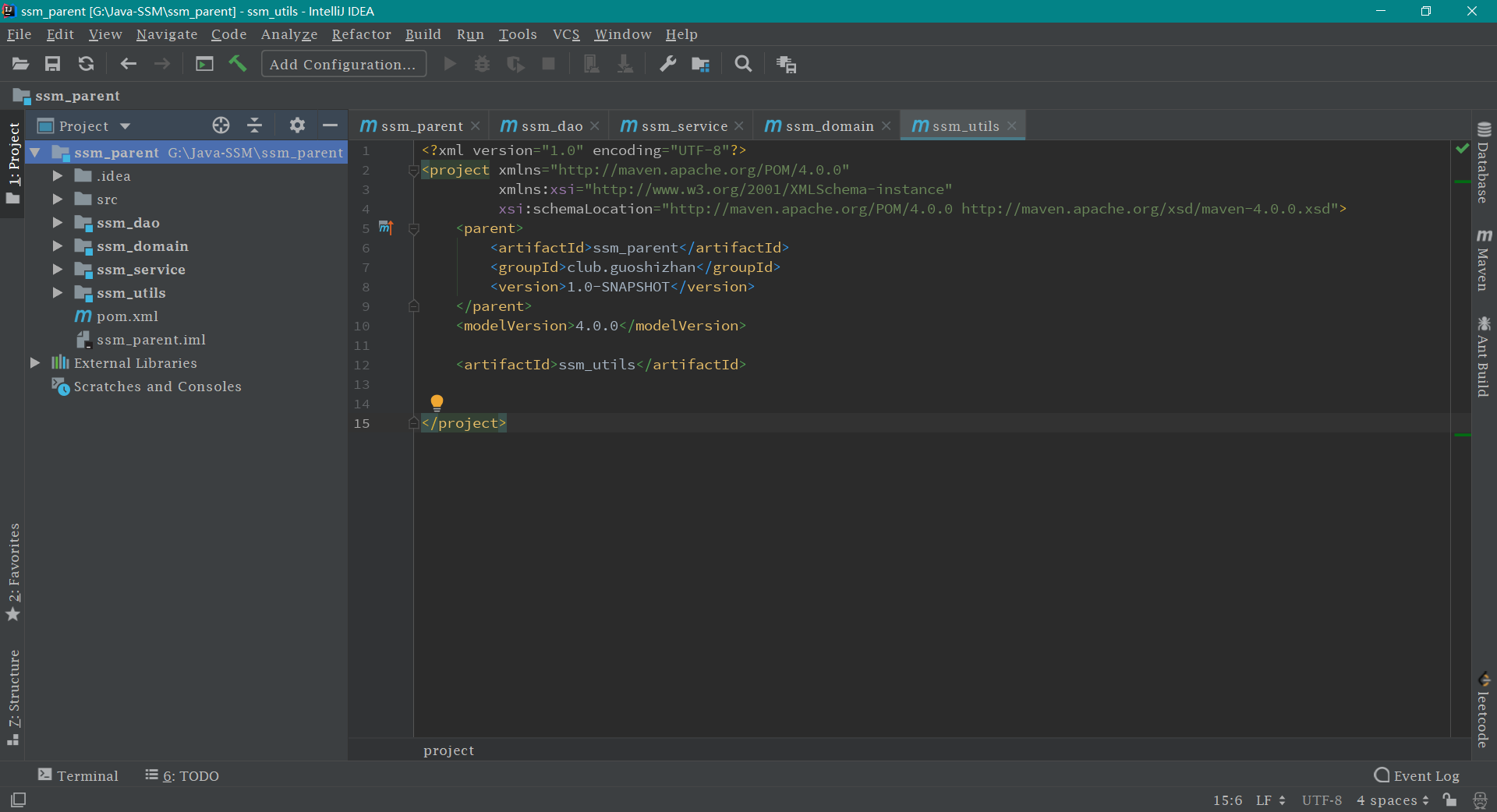This screenshot has height=812, width=1497.
Task: Open Settings using the wrench icon
Action: pos(667,64)
